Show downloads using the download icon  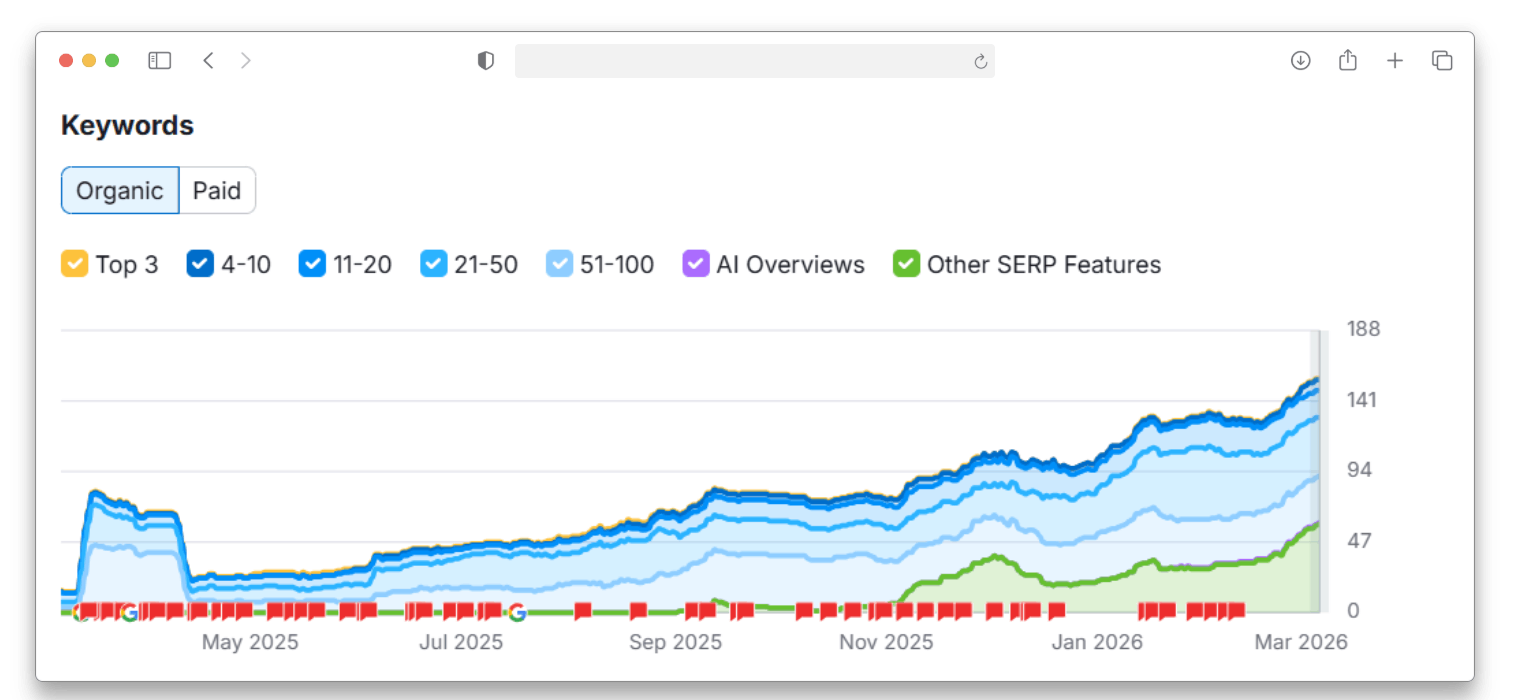pyautogui.click(x=1300, y=61)
